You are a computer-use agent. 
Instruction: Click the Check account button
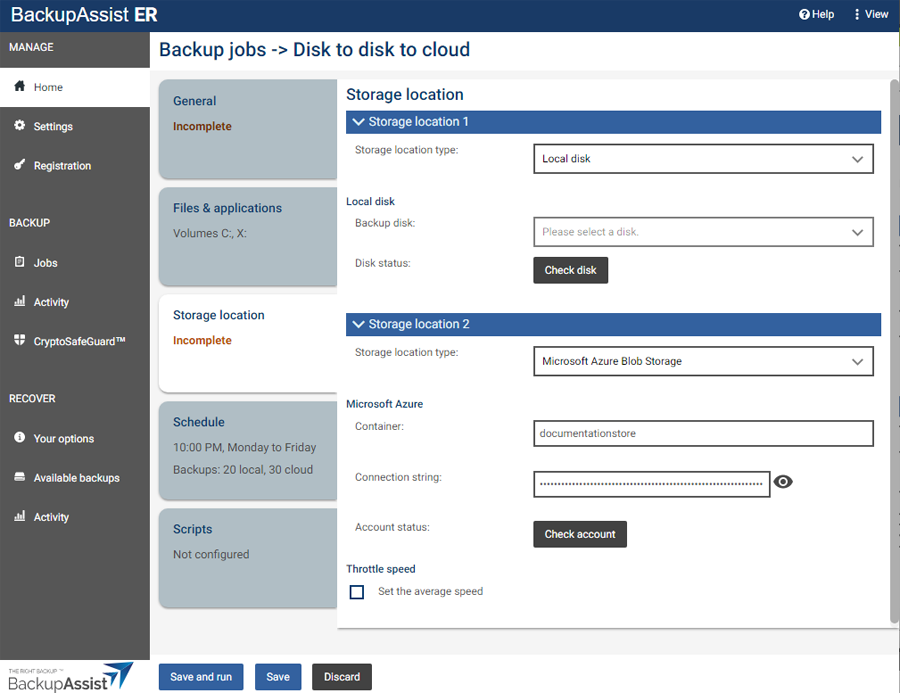[x=580, y=535]
